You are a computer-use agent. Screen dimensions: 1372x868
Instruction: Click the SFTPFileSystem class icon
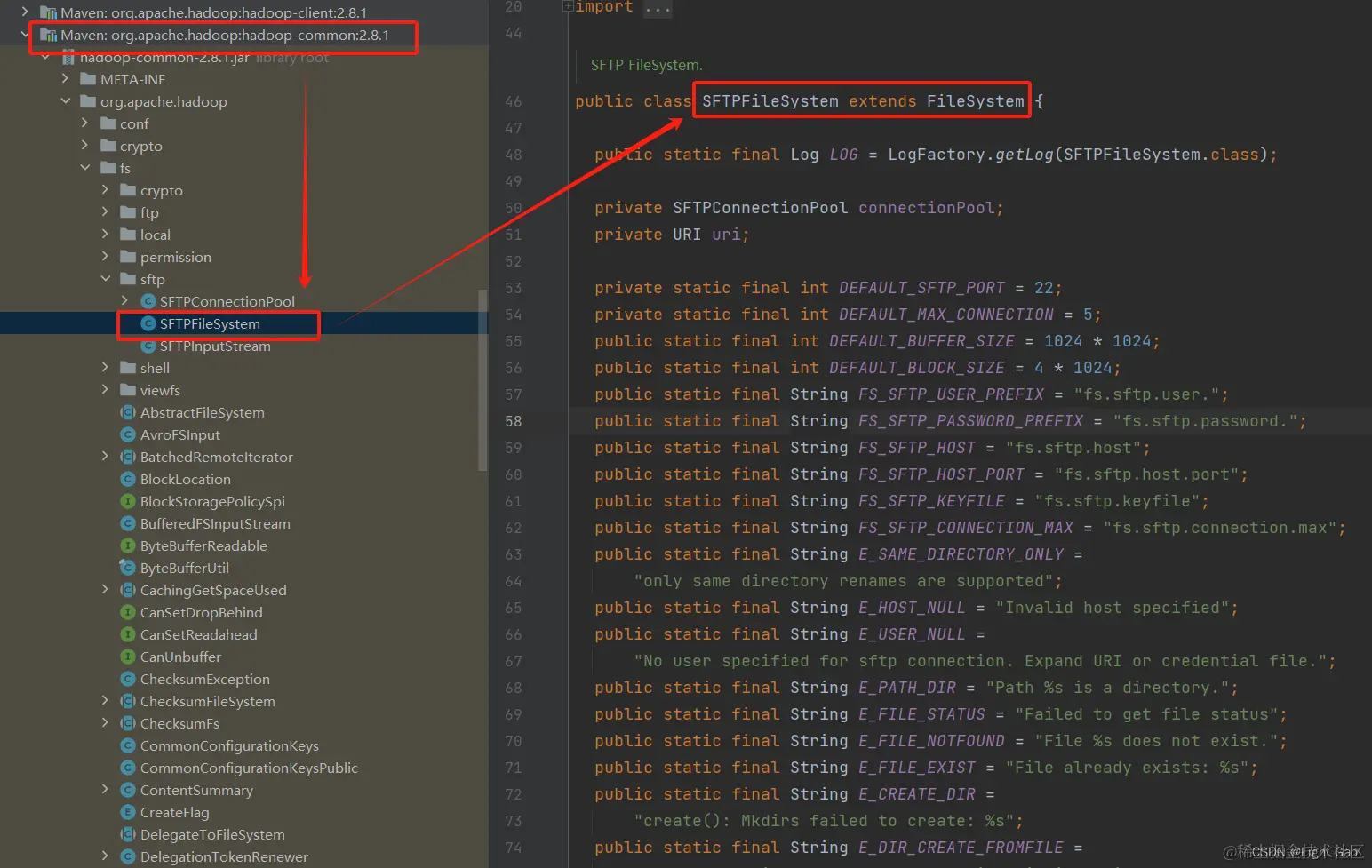[x=148, y=323]
